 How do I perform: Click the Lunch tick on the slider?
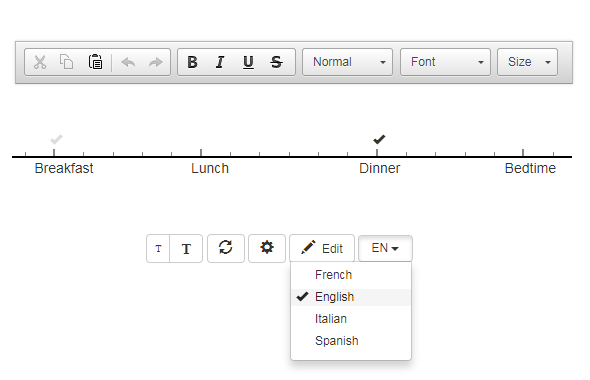pyautogui.click(x=201, y=152)
